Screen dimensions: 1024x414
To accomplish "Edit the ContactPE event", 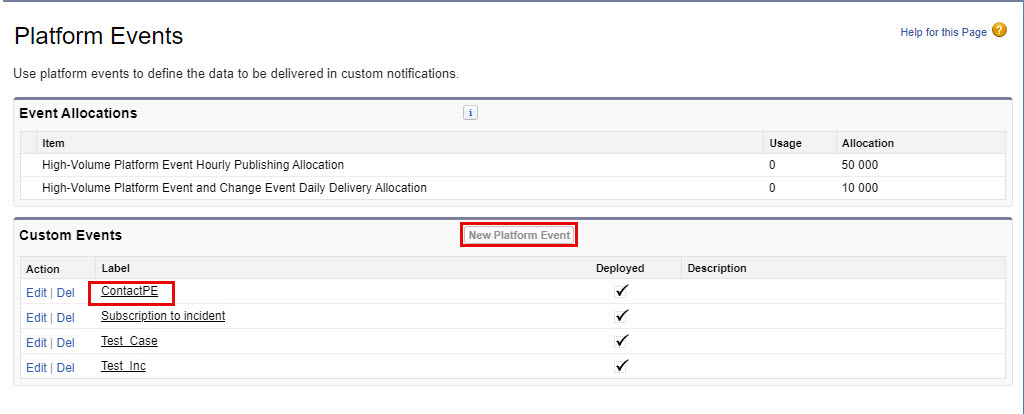I will click(36, 293).
